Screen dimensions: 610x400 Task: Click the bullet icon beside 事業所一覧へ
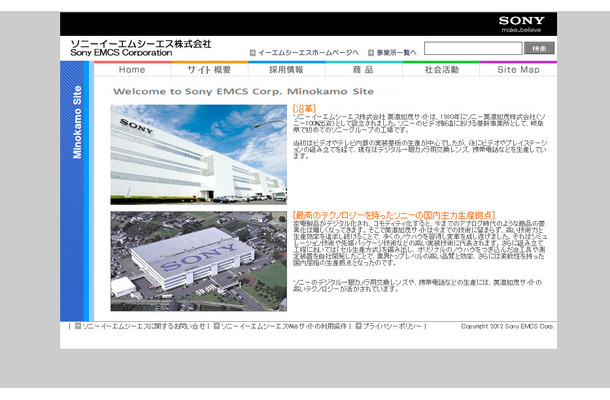click(x=371, y=53)
